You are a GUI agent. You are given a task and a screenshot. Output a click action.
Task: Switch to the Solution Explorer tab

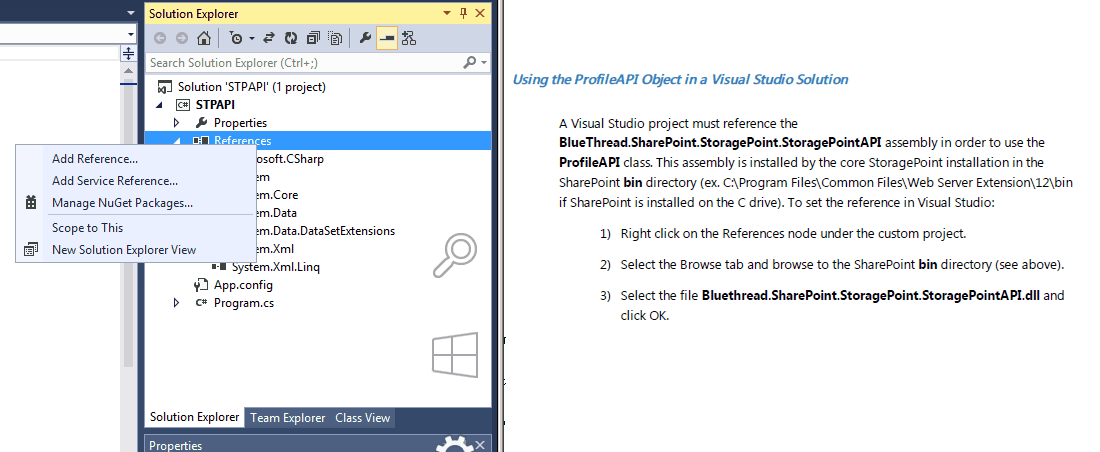coord(194,417)
